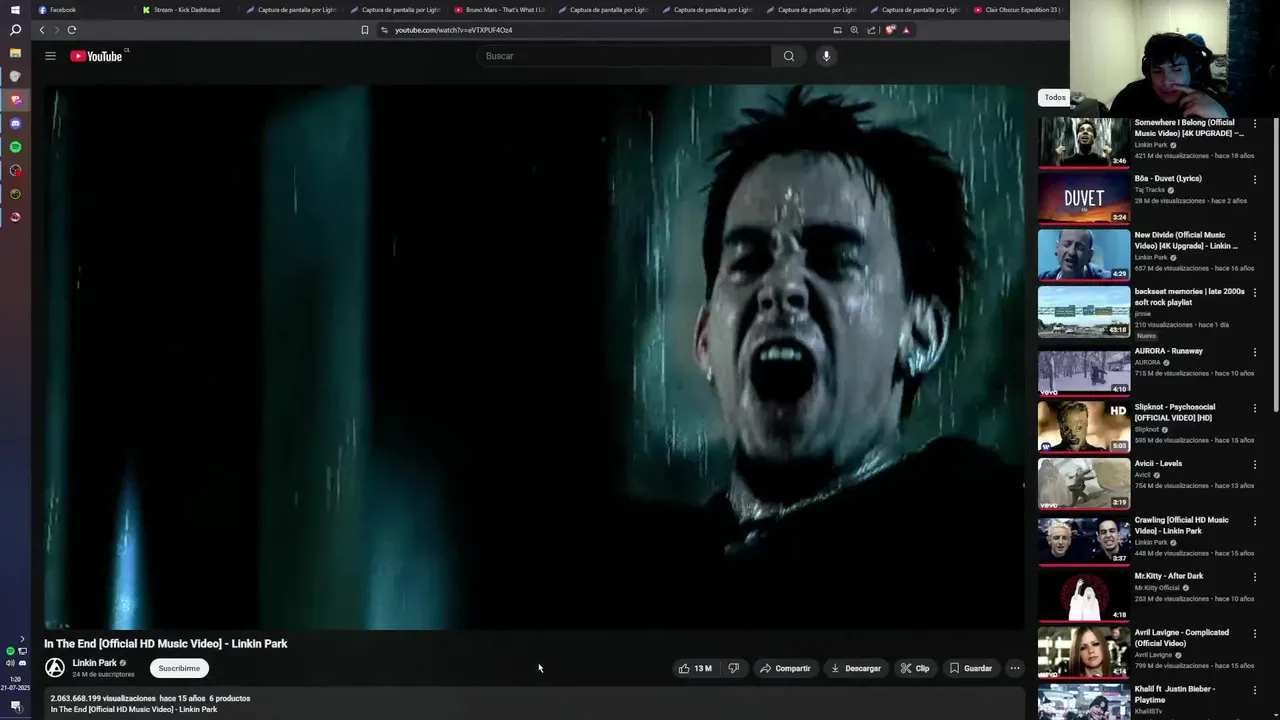
Task: Click the video title In The End text
Action: point(165,644)
